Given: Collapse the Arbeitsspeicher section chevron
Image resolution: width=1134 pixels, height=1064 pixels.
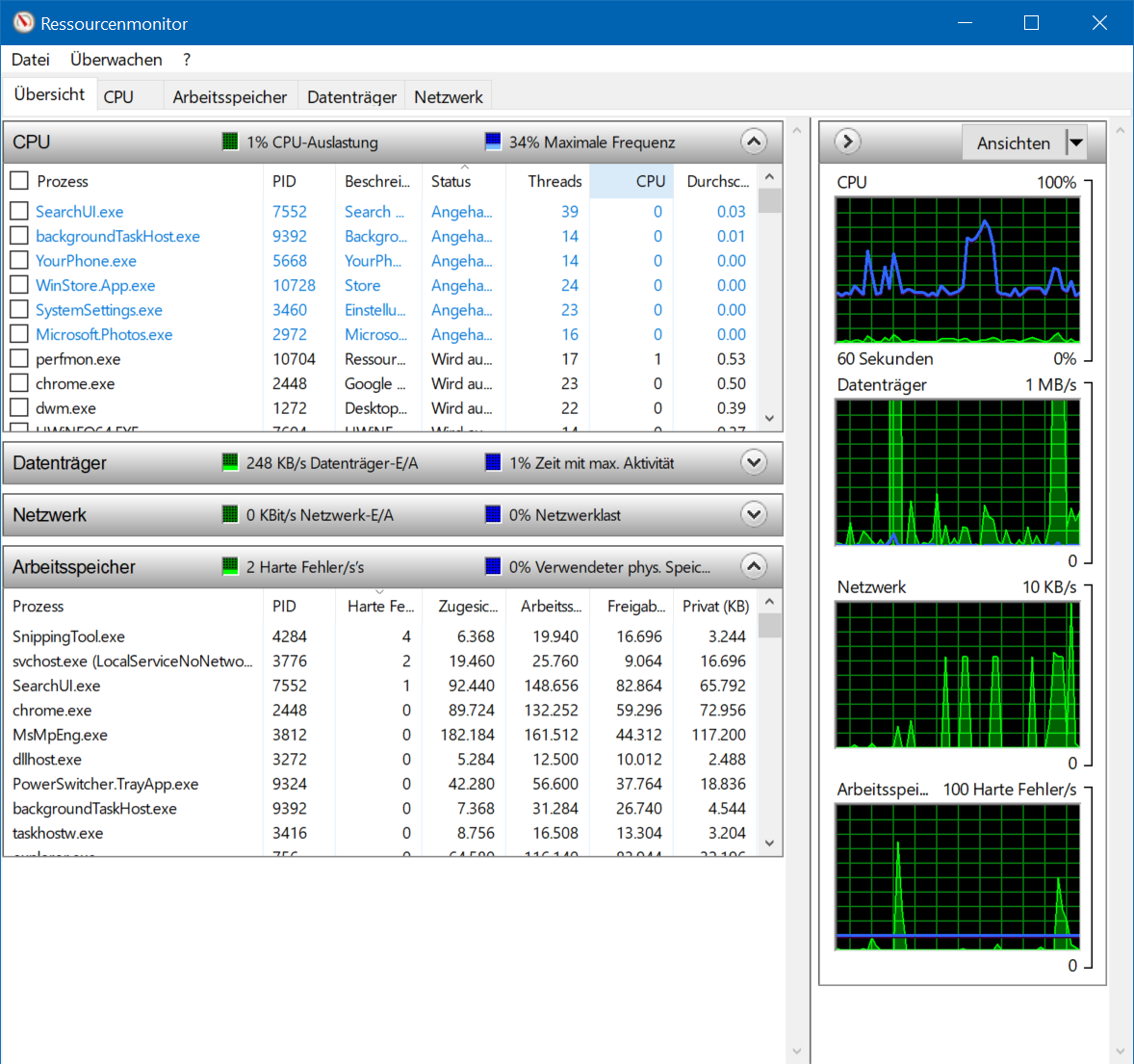Looking at the screenshot, I should (x=754, y=567).
